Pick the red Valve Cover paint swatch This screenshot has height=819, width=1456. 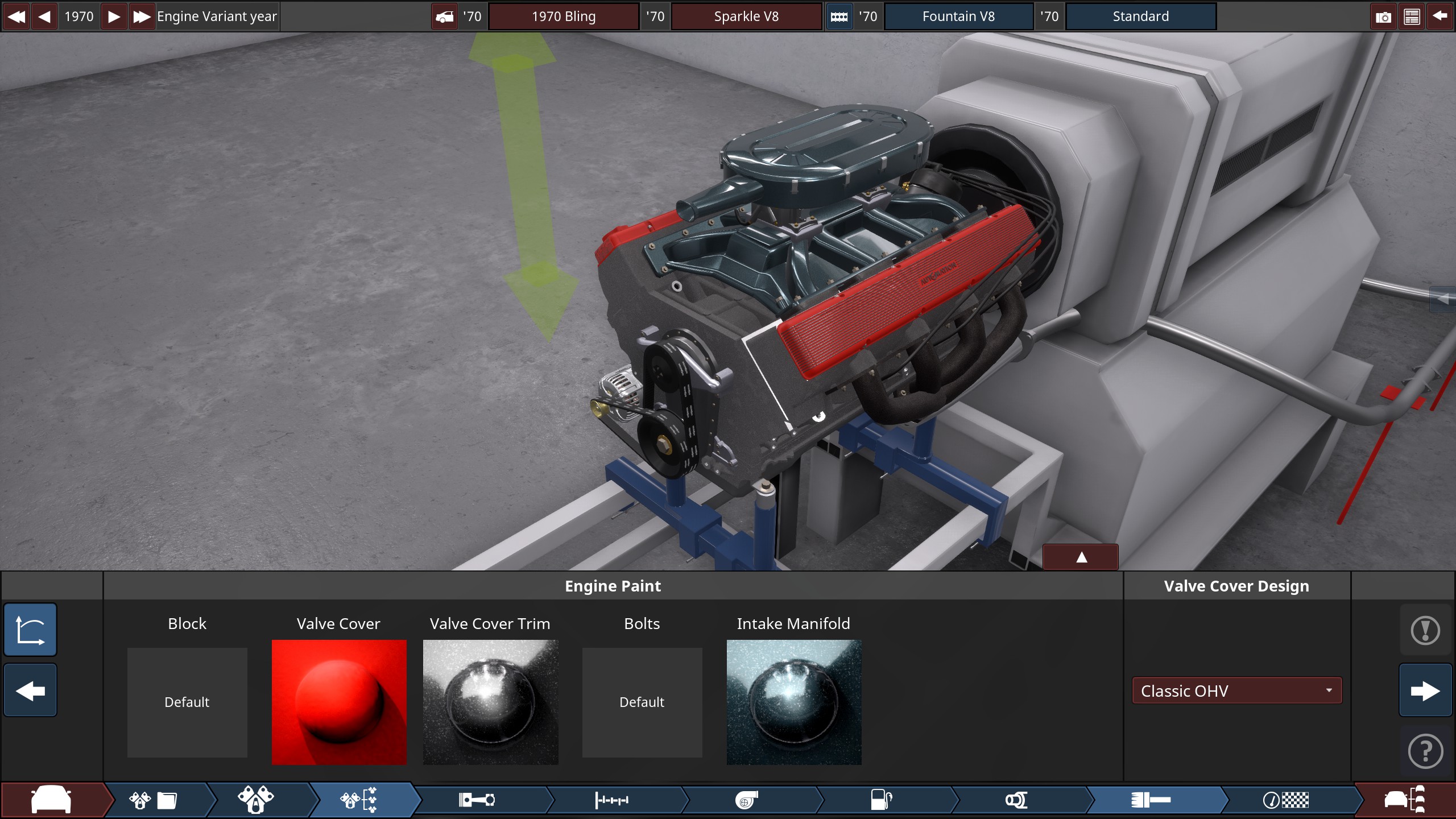tap(339, 702)
